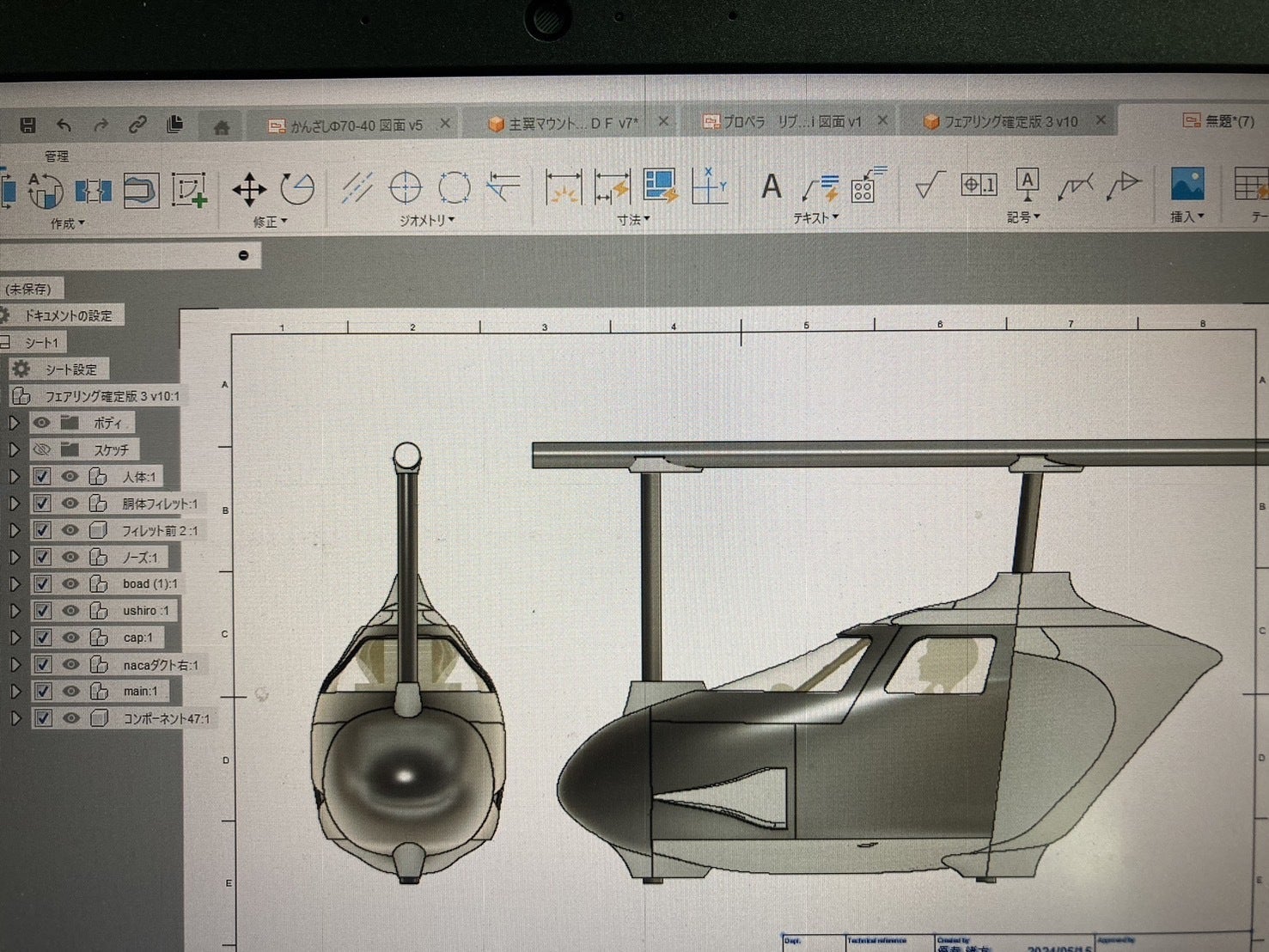The width and height of the screenshot is (1269, 952).
Task: Select the Move tool with four arrows
Action: pyautogui.click(x=248, y=189)
